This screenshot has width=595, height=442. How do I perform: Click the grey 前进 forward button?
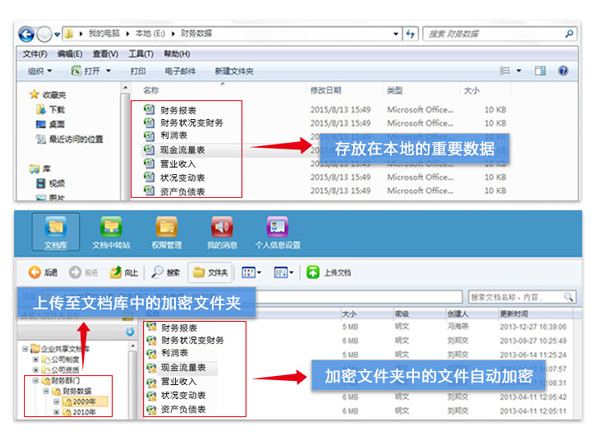[x=83, y=272]
